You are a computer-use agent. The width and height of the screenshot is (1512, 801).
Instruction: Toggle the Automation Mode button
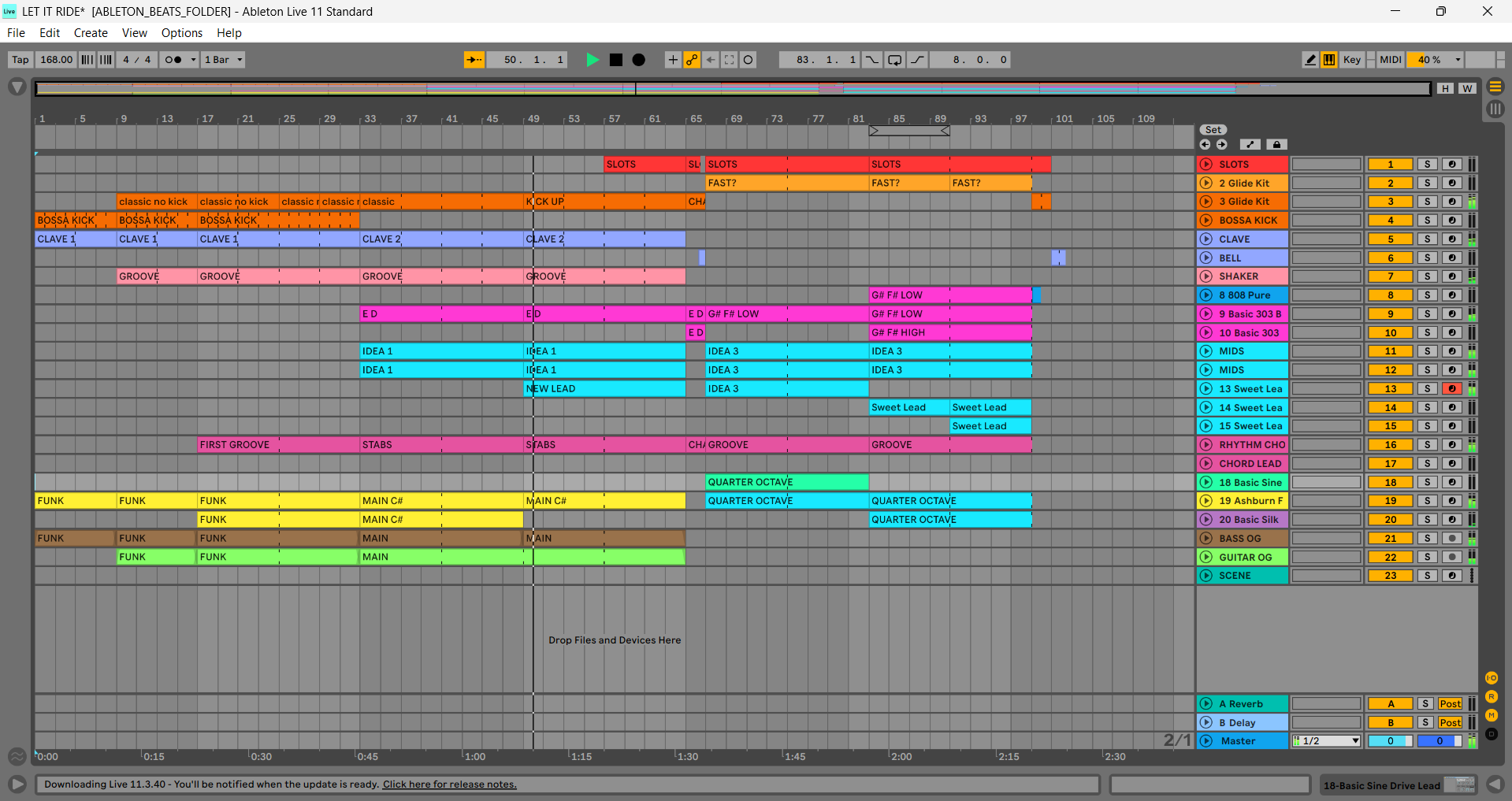1250,144
